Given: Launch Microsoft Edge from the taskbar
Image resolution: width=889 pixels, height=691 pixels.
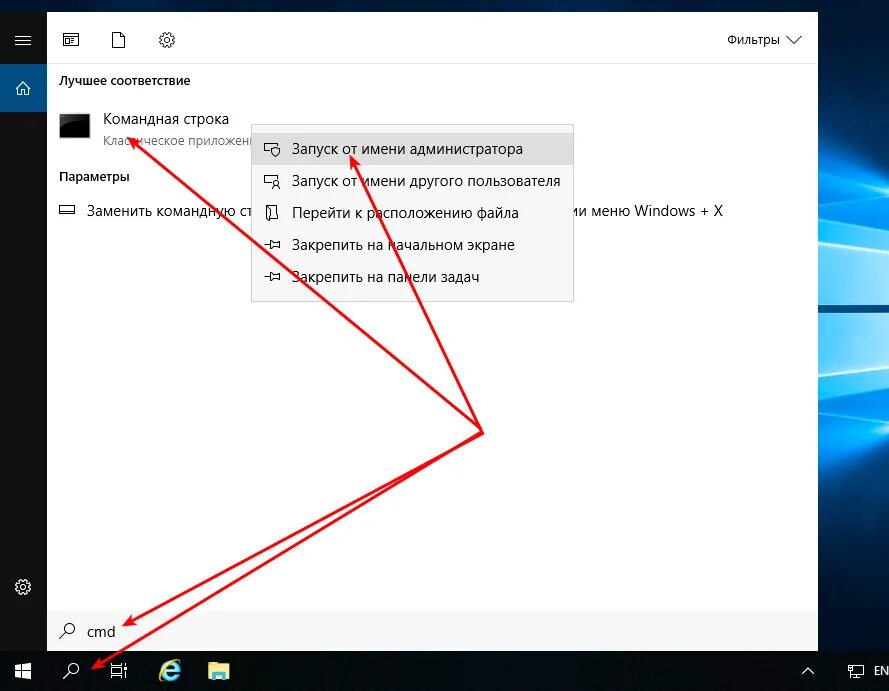Looking at the screenshot, I should click(x=169, y=670).
